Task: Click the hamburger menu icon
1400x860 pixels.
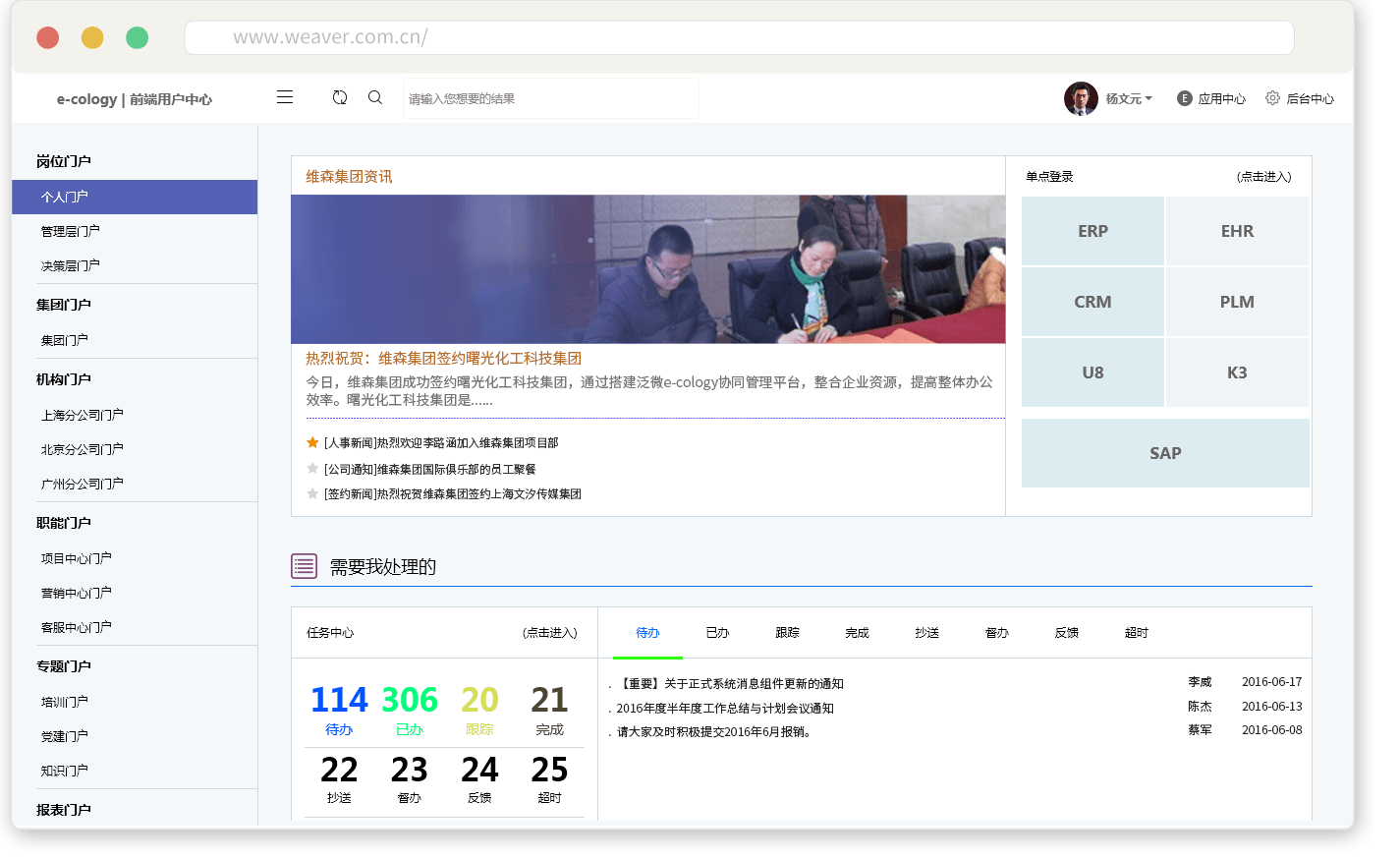Action: pyautogui.click(x=285, y=97)
